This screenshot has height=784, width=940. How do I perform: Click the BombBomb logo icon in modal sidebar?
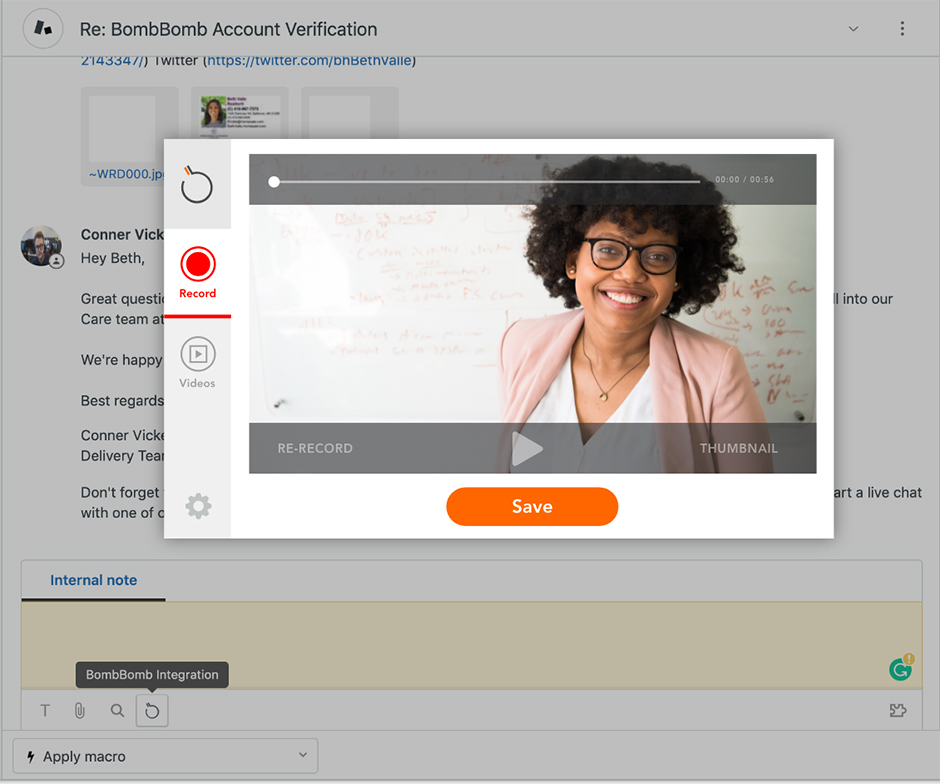(x=197, y=185)
